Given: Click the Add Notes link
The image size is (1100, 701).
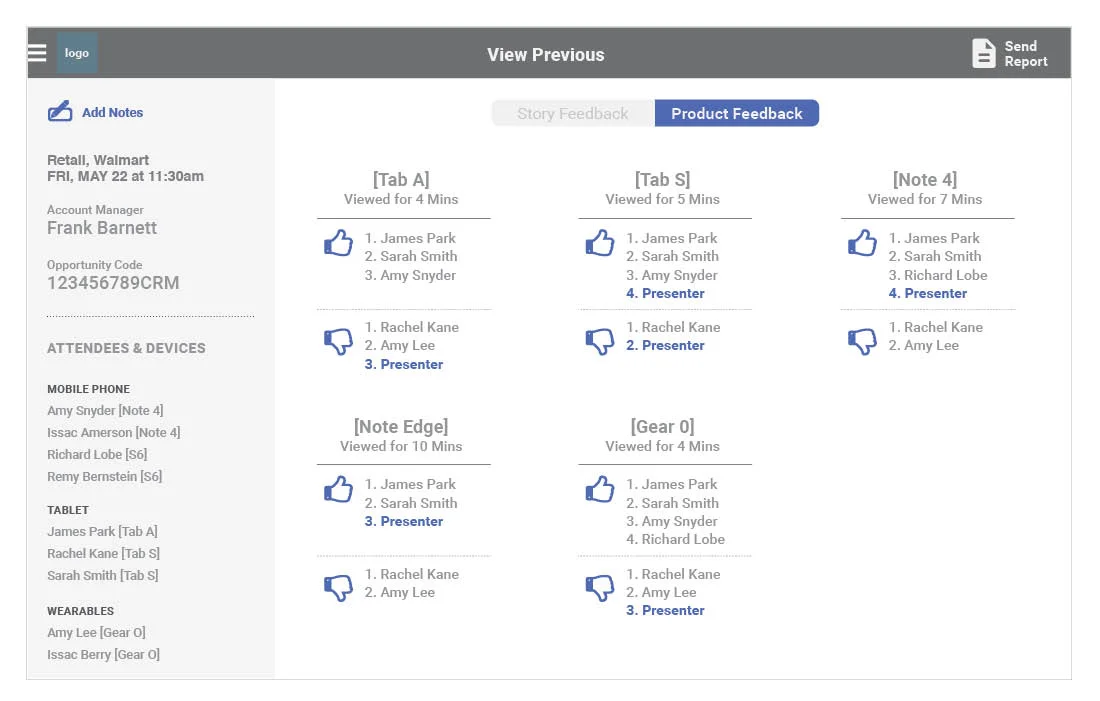Looking at the screenshot, I should pyautogui.click(x=112, y=112).
